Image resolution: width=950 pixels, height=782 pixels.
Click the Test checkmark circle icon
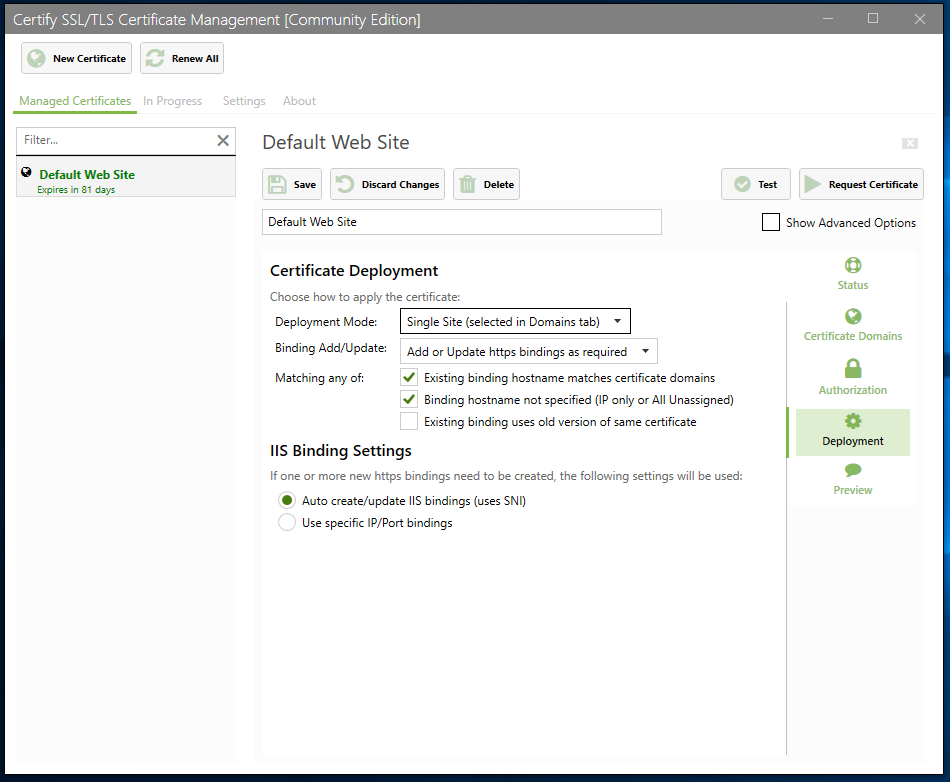tap(742, 184)
